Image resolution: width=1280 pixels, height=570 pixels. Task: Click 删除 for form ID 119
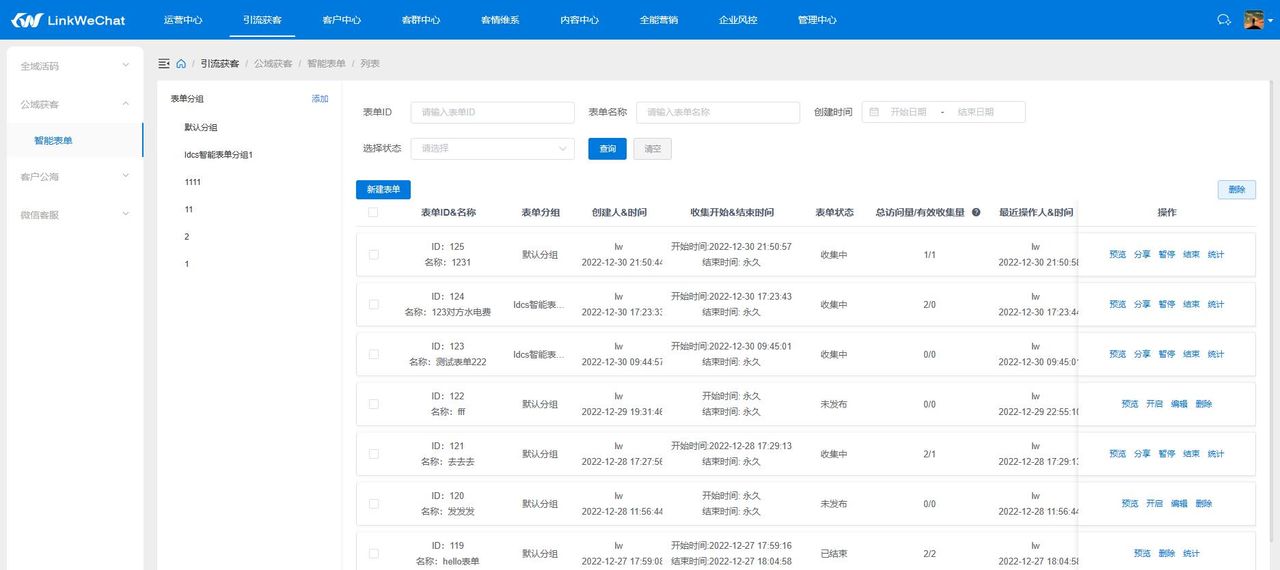click(1167, 553)
